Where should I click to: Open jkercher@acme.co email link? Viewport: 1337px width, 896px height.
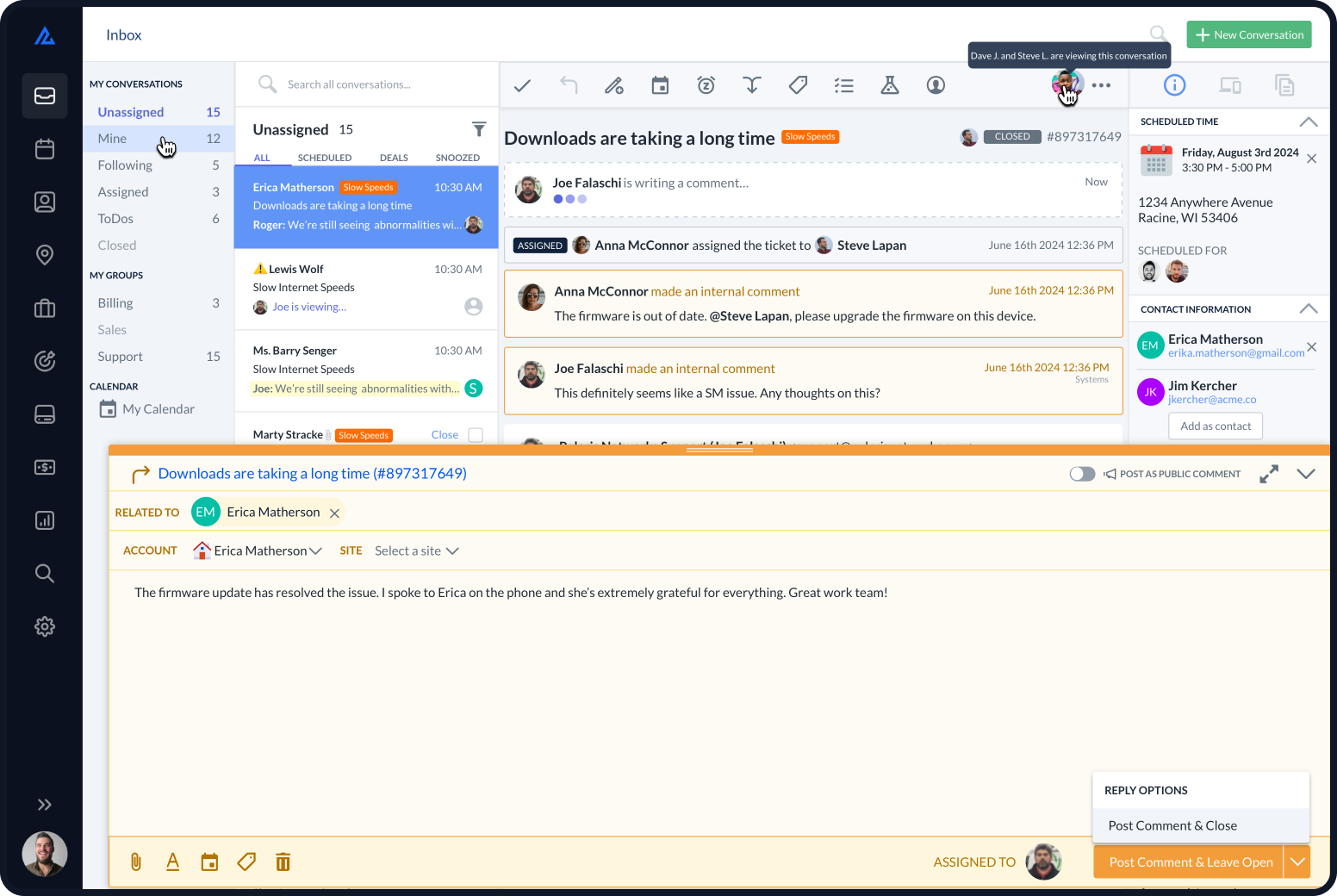(1211, 399)
